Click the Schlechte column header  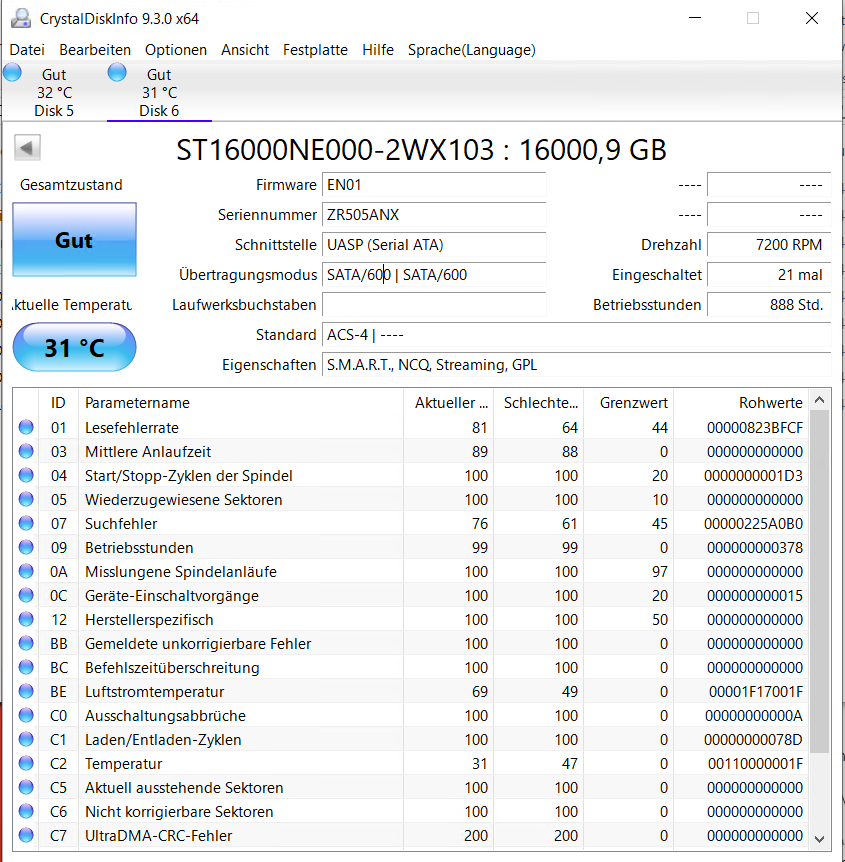(x=539, y=402)
